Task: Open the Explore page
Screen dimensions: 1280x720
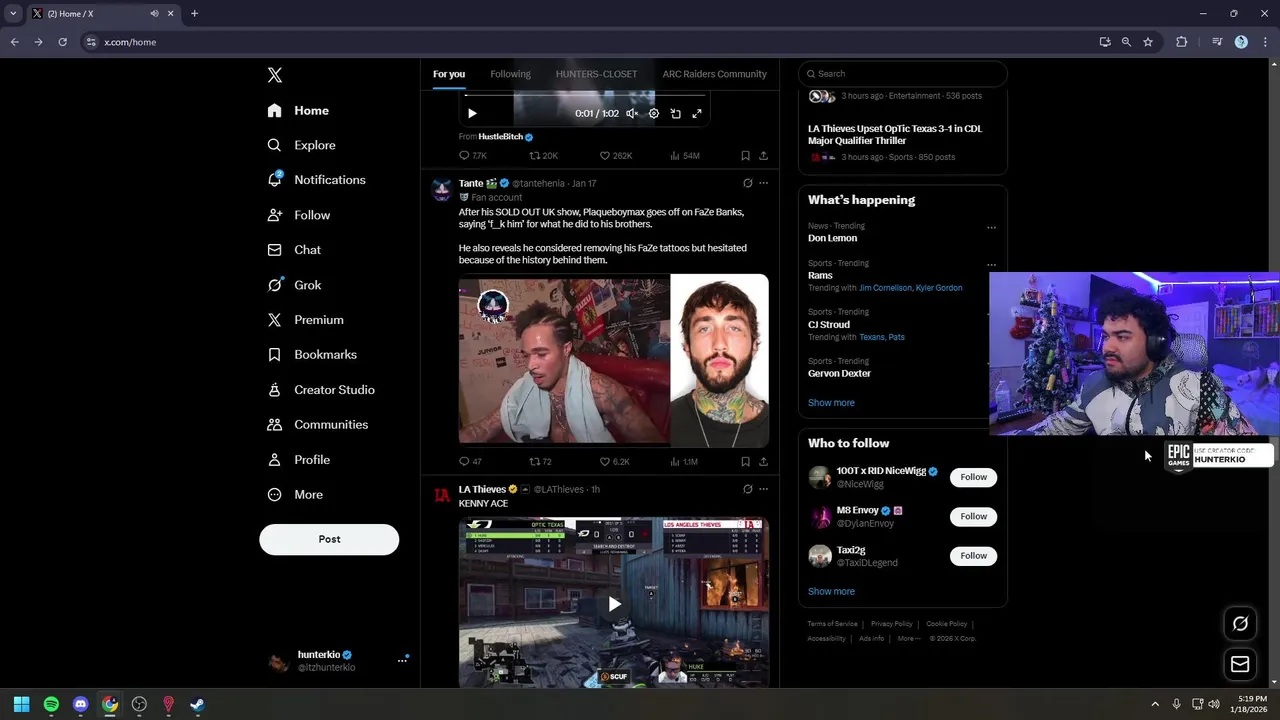Action: tap(301, 145)
